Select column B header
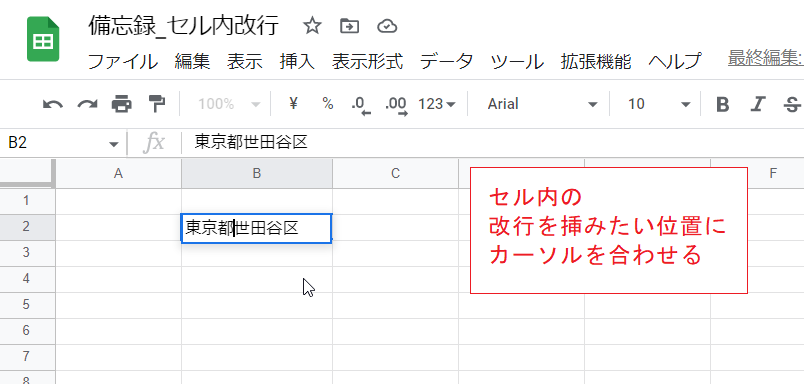 tap(257, 173)
